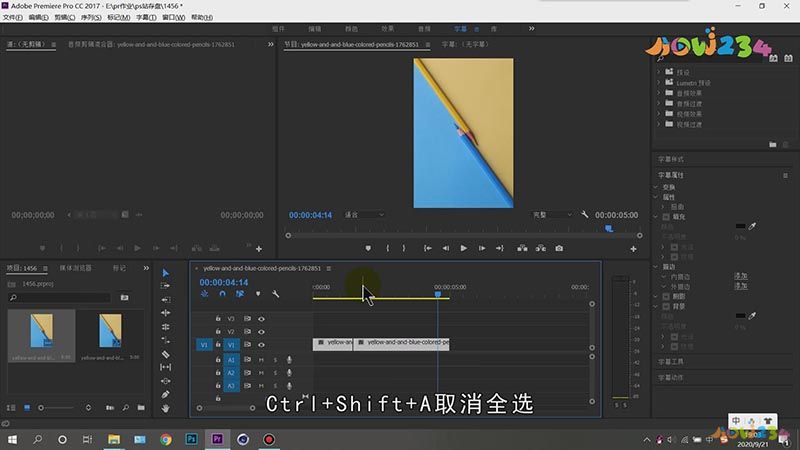Pick background color with eyedropper

(752, 316)
